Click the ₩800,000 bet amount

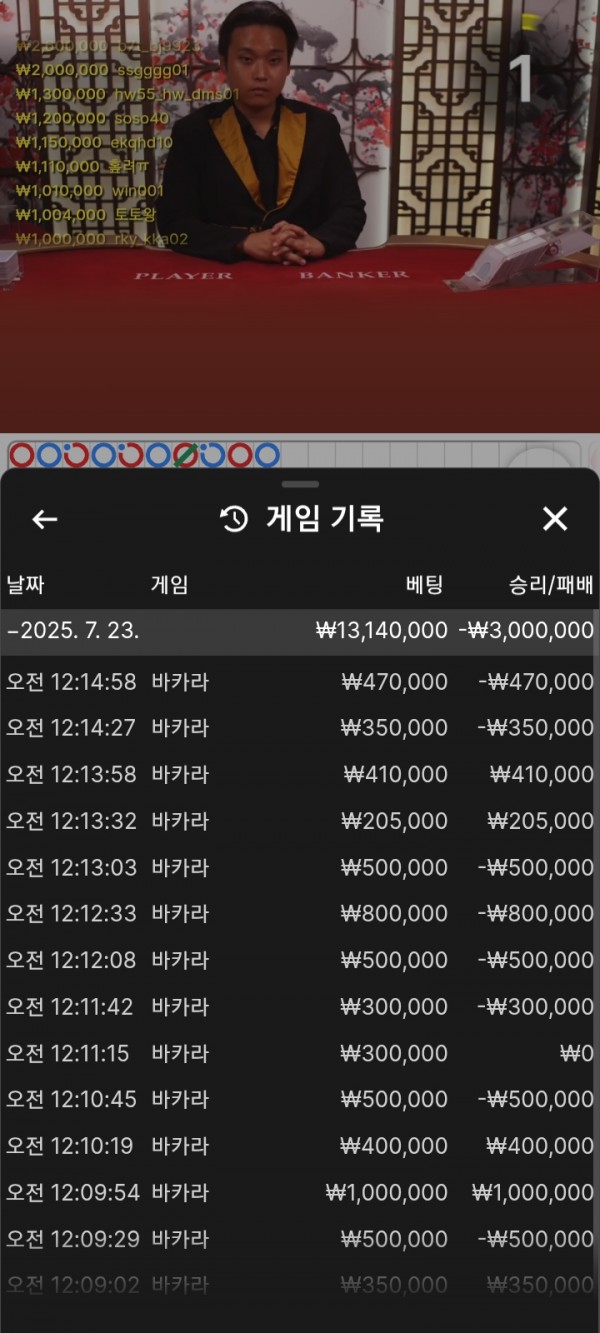[394, 913]
